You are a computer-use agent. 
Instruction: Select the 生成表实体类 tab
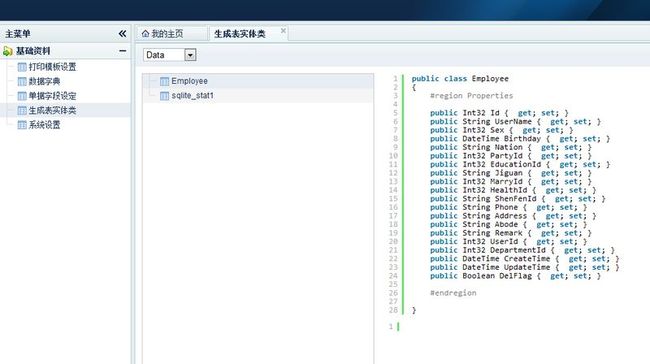tap(240, 34)
